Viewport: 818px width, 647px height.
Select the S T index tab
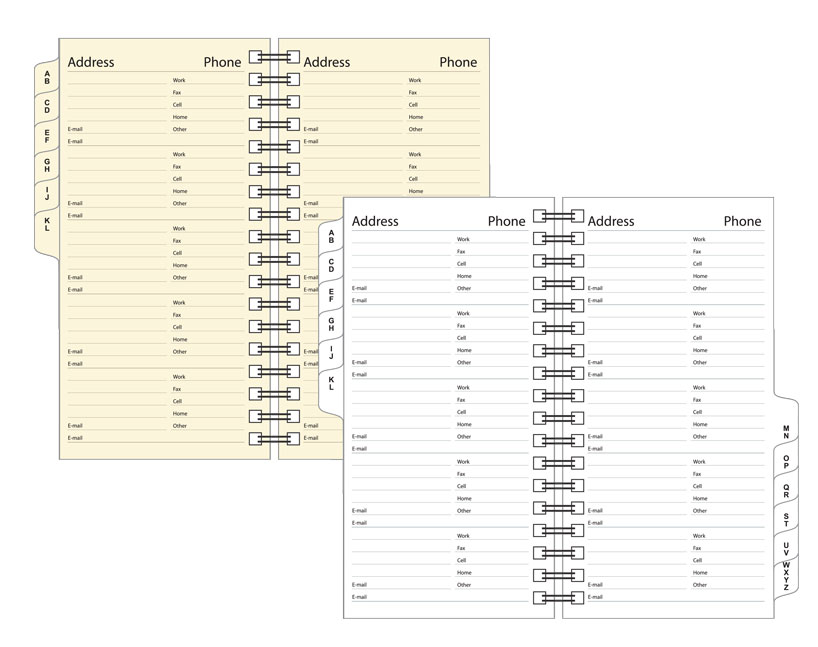[786, 519]
